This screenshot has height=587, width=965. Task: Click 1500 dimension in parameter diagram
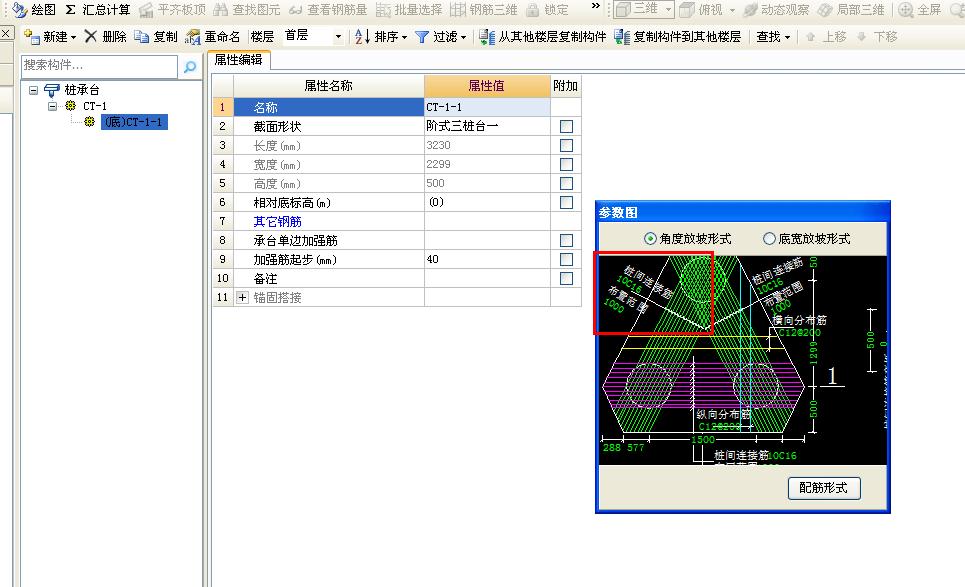tap(703, 440)
